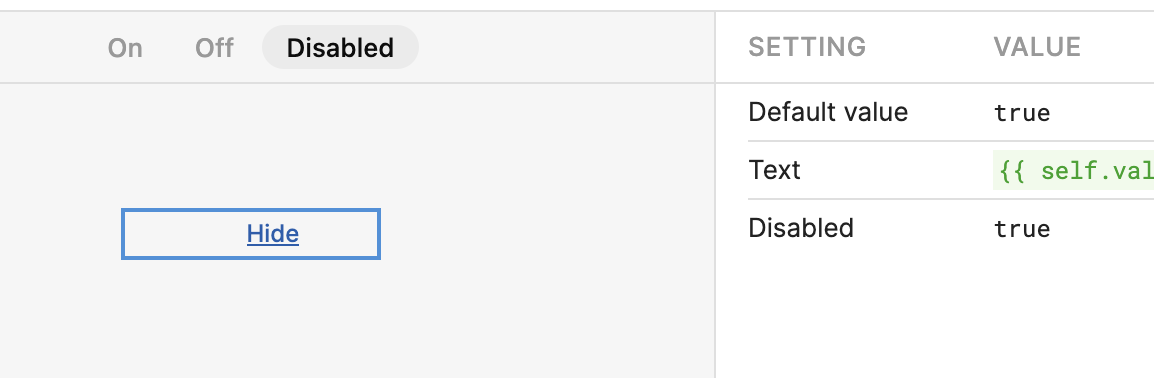Screen dimensions: 1154x378
Task: Click the VALUE column header
Action: pos(1037,47)
